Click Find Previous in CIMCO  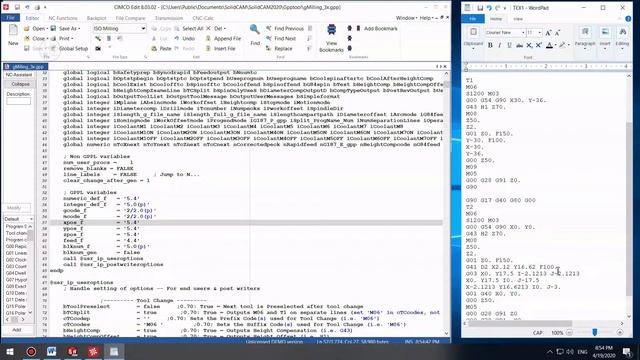pos(284,29)
